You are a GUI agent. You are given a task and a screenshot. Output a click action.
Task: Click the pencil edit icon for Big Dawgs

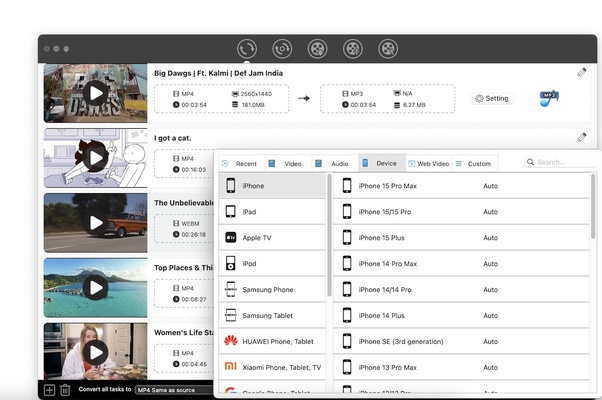click(582, 72)
